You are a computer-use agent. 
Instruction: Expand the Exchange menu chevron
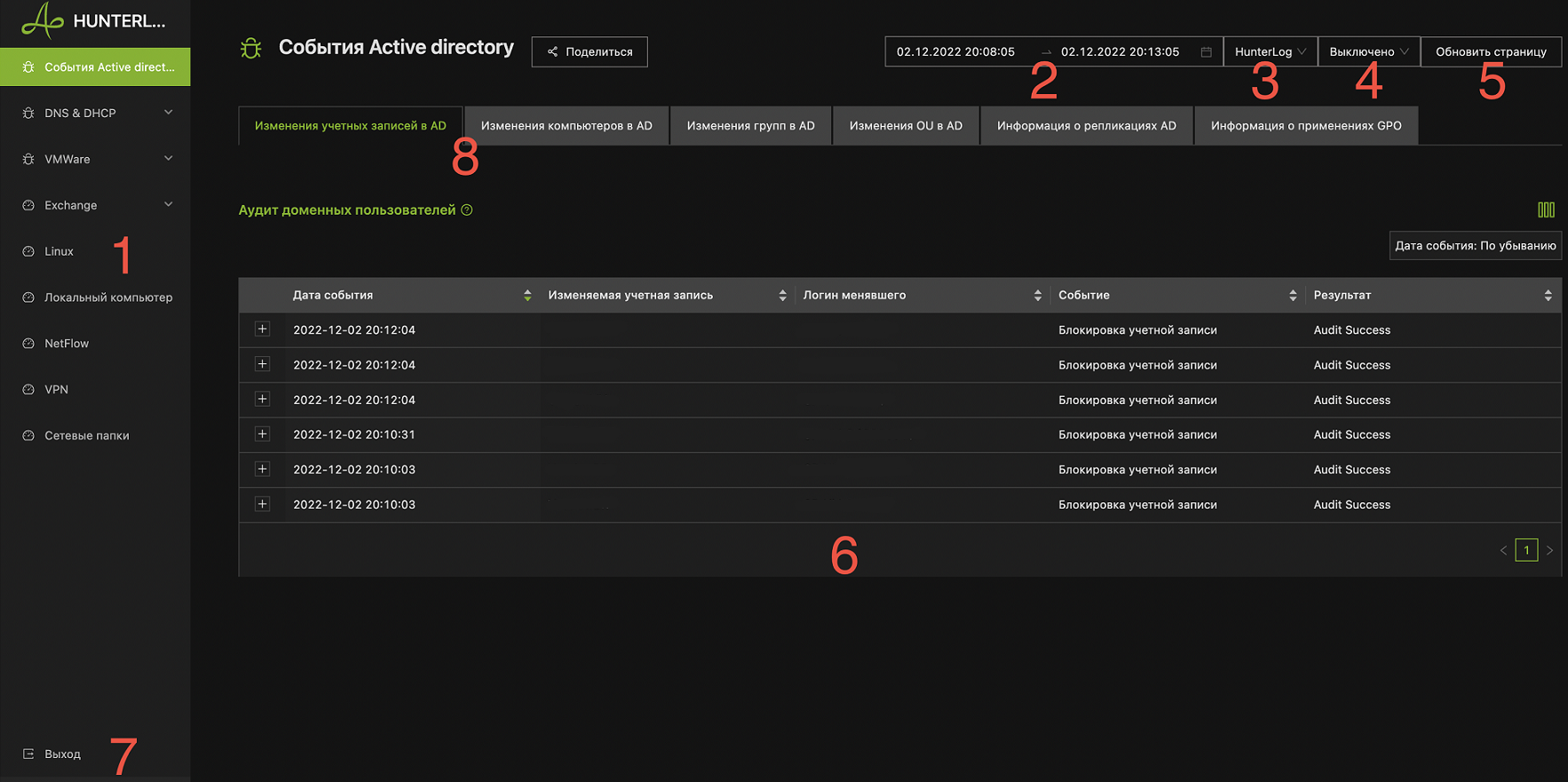(x=169, y=205)
